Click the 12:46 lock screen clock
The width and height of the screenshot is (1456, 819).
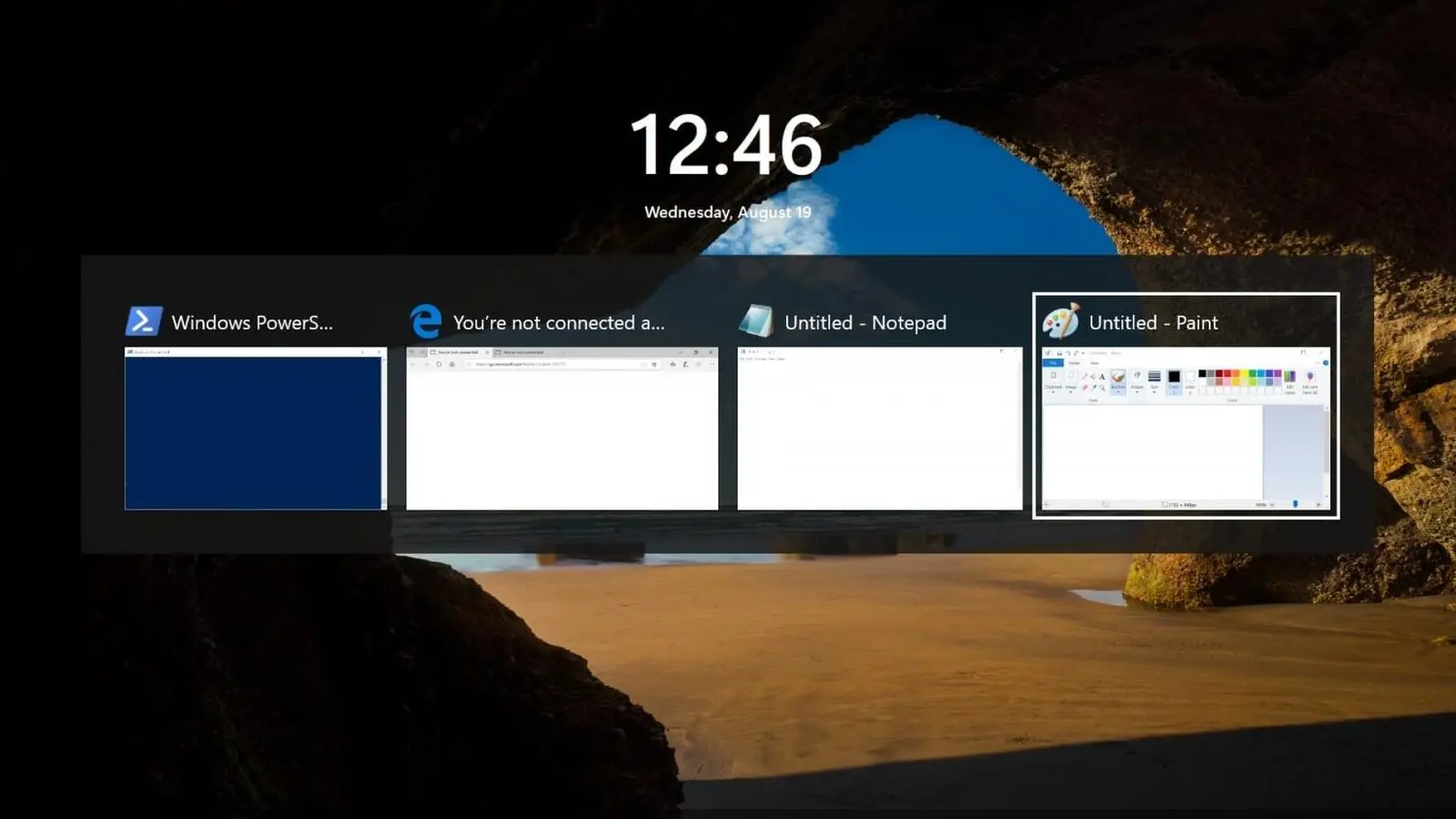tap(727, 145)
